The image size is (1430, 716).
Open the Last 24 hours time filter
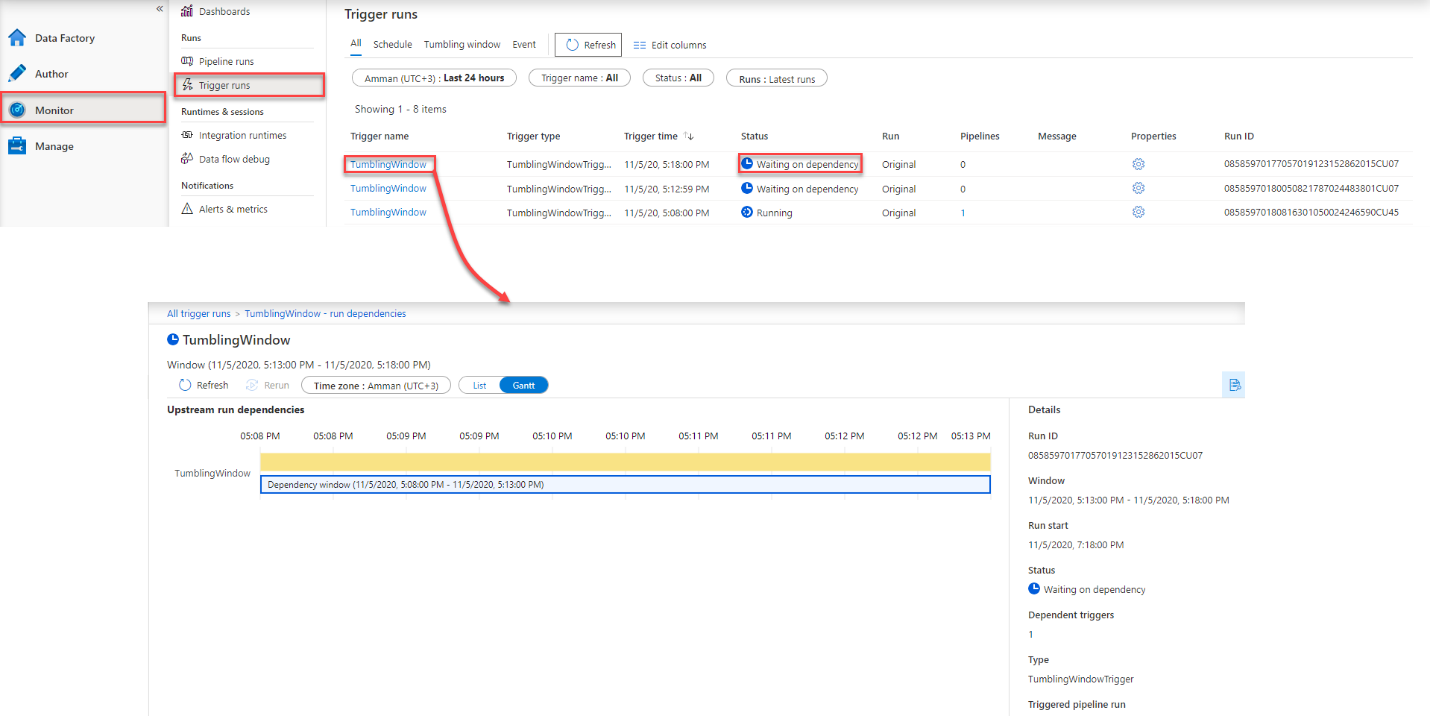click(434, 78)
